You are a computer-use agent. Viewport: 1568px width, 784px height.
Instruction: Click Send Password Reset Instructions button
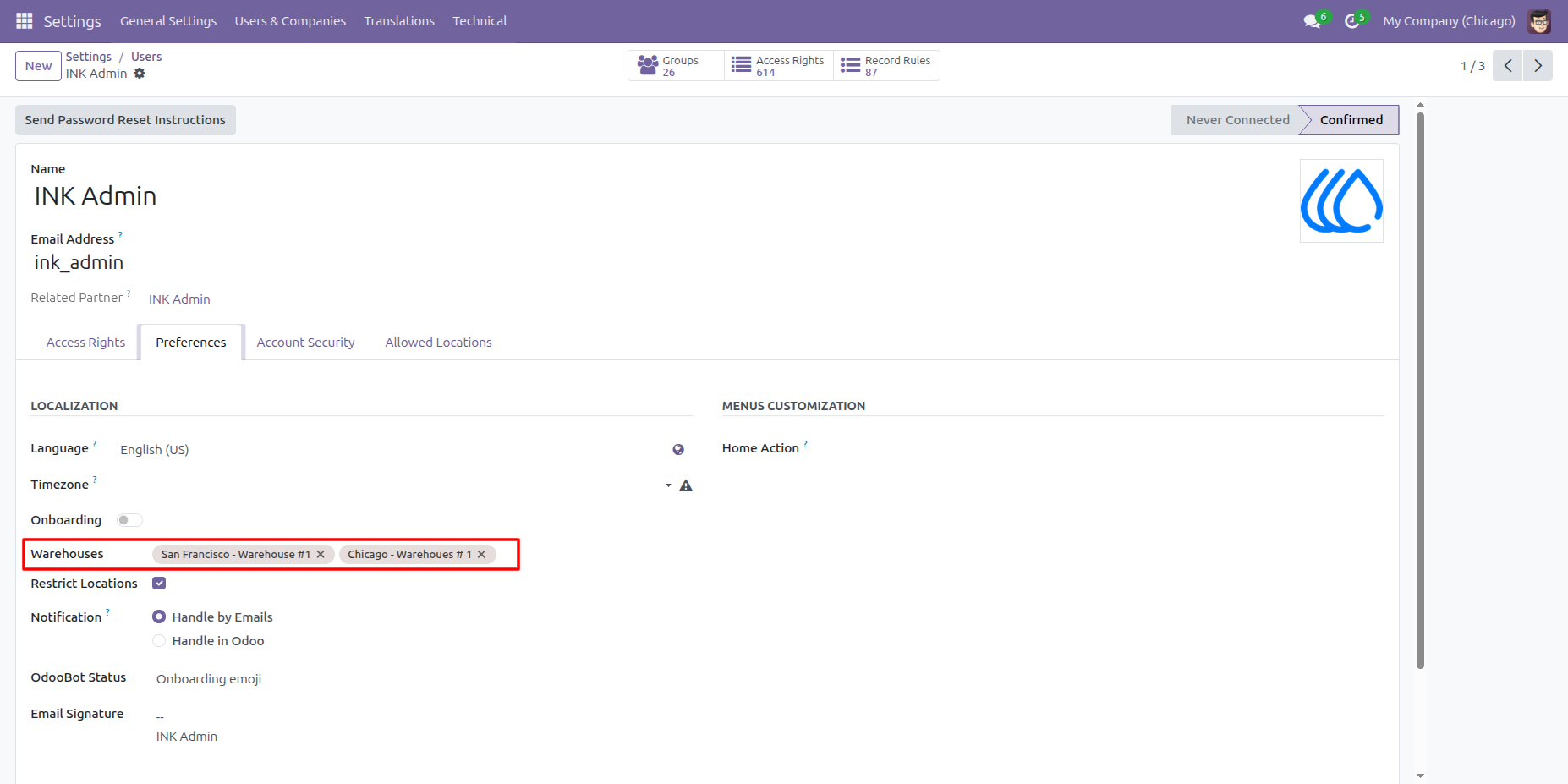(125, 120)
